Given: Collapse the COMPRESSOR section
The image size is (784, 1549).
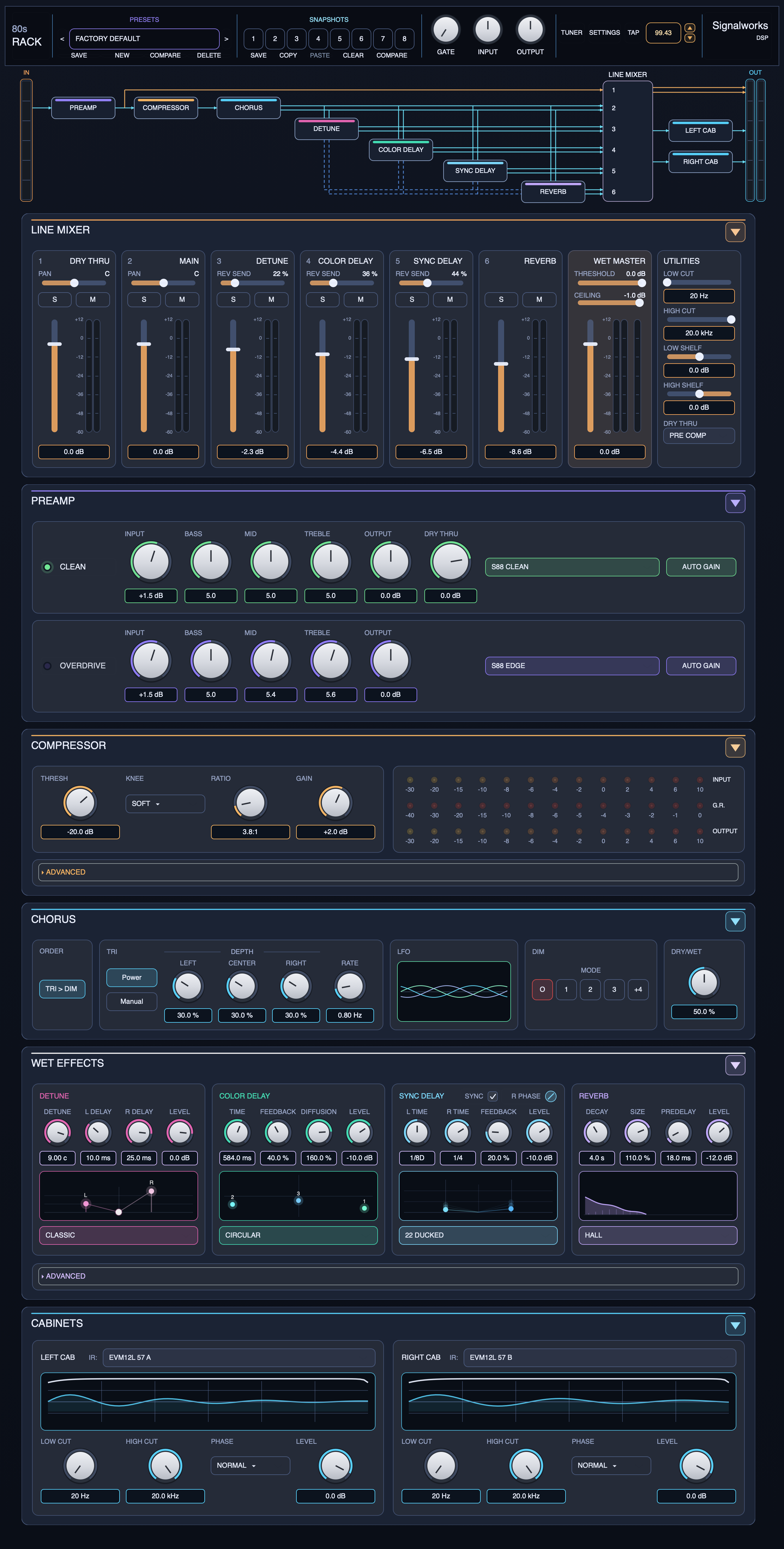Looking at the screenshot, I should click(735, 748).
